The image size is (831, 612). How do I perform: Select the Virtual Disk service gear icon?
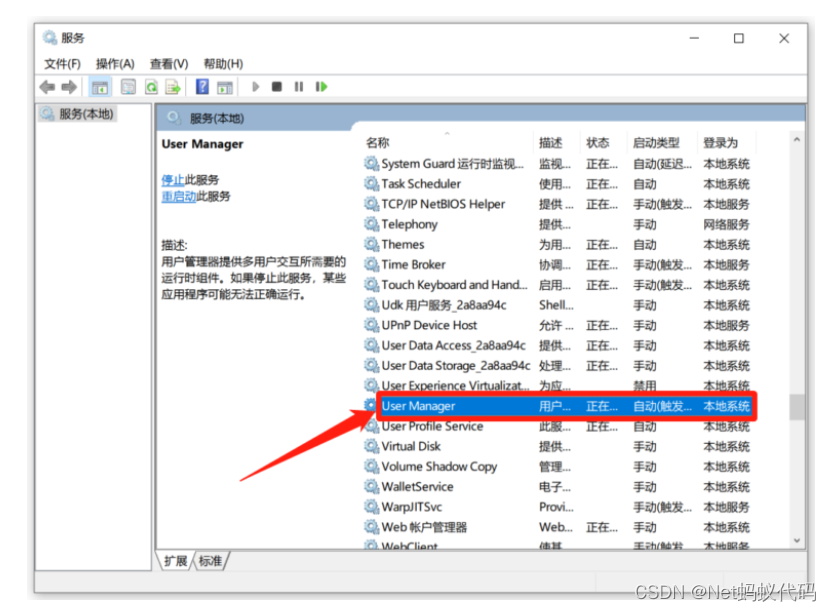click(371, 446)
